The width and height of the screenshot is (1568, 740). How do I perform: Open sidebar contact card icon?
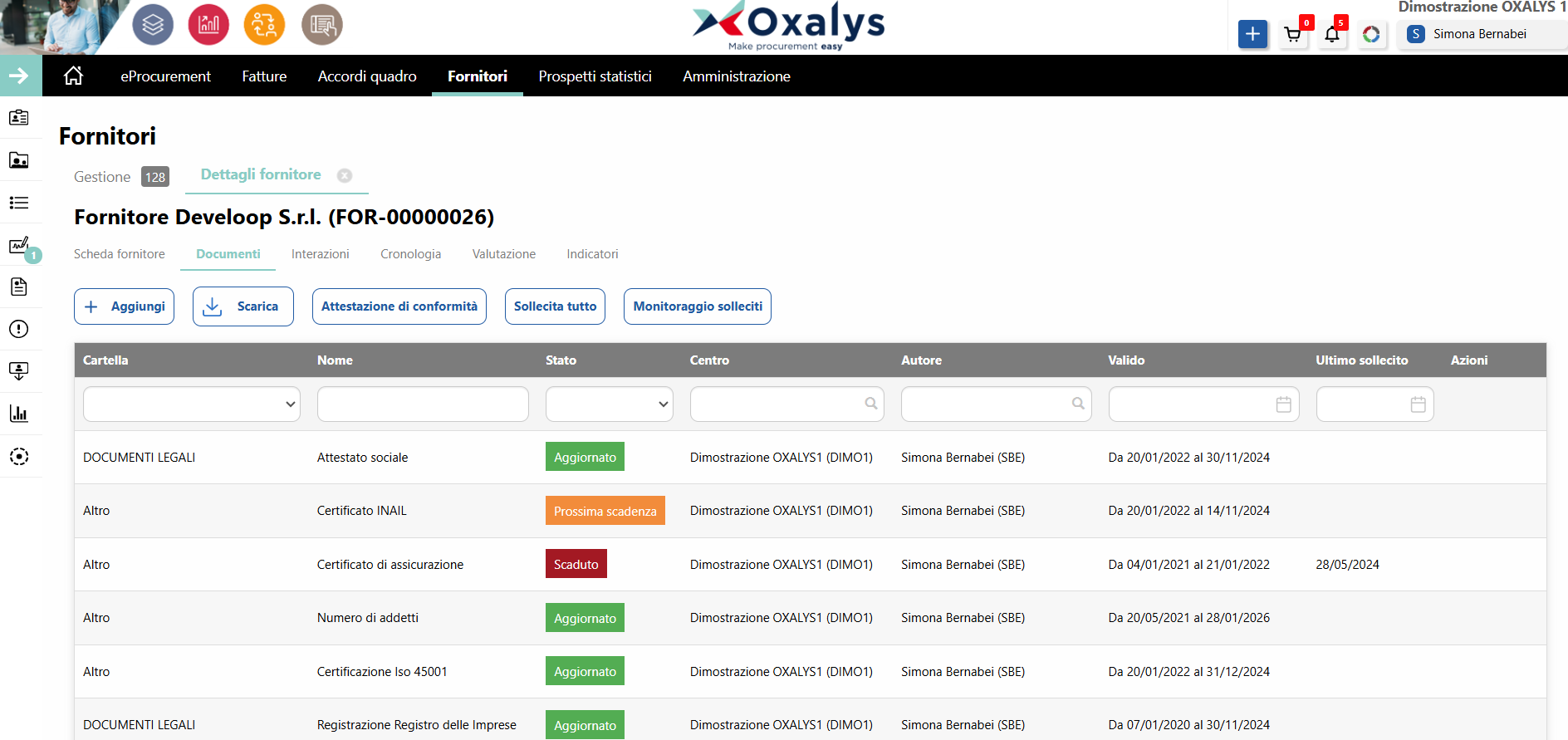pyautogui.click(x=19, y=118)
